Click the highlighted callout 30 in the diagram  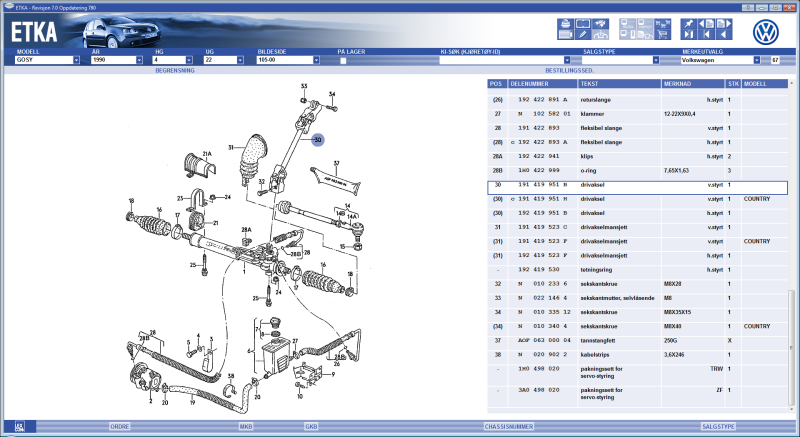[316, 140]
